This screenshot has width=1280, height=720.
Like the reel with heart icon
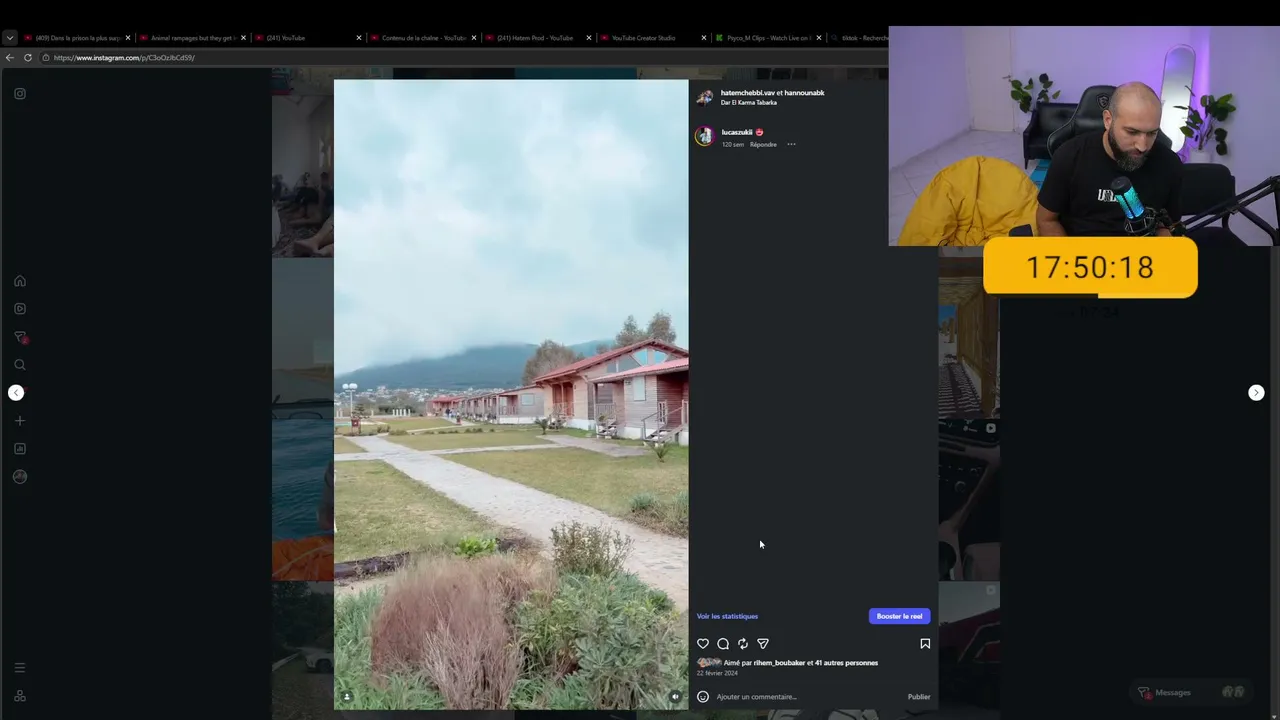point(703,644)
